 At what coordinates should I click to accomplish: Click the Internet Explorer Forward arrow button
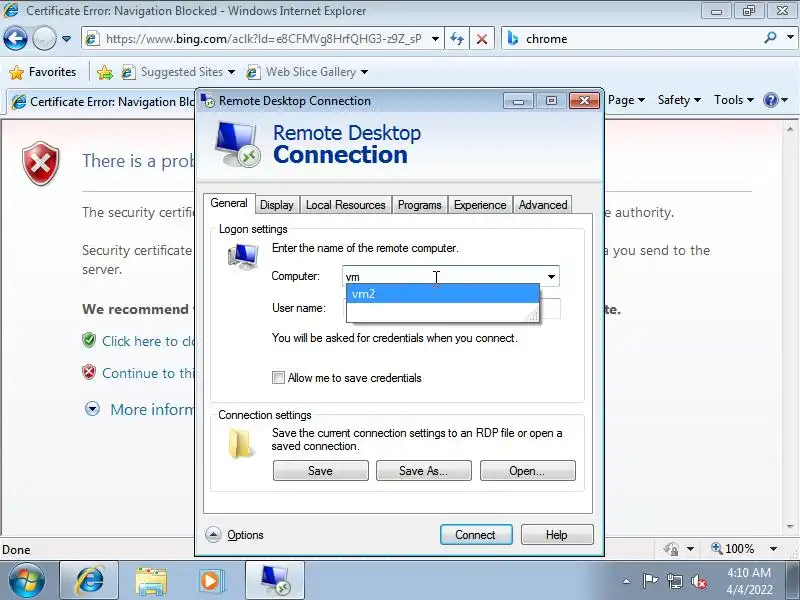click(x=44, y=38)
